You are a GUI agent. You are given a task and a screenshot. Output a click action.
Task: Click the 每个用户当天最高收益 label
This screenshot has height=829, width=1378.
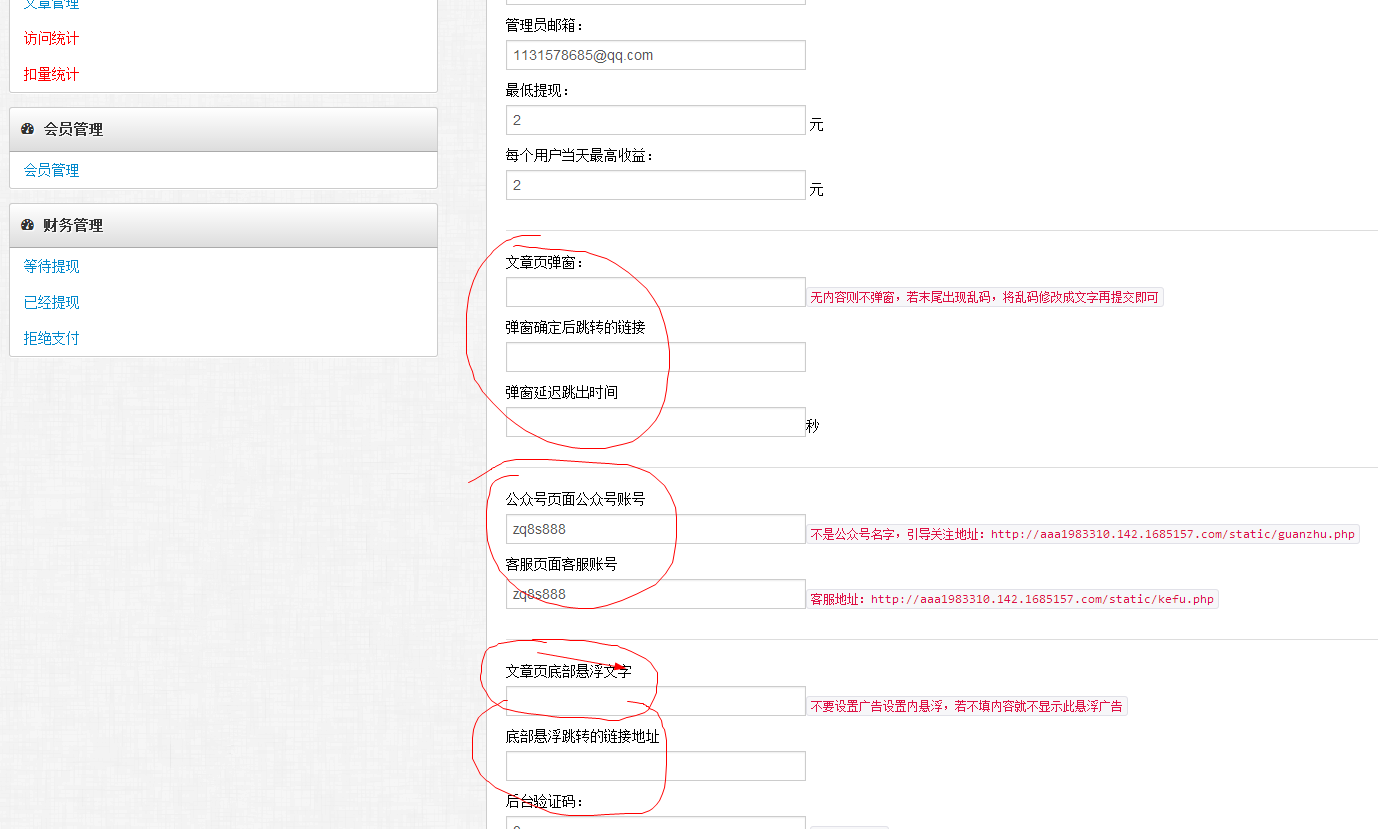pos(580,155)
